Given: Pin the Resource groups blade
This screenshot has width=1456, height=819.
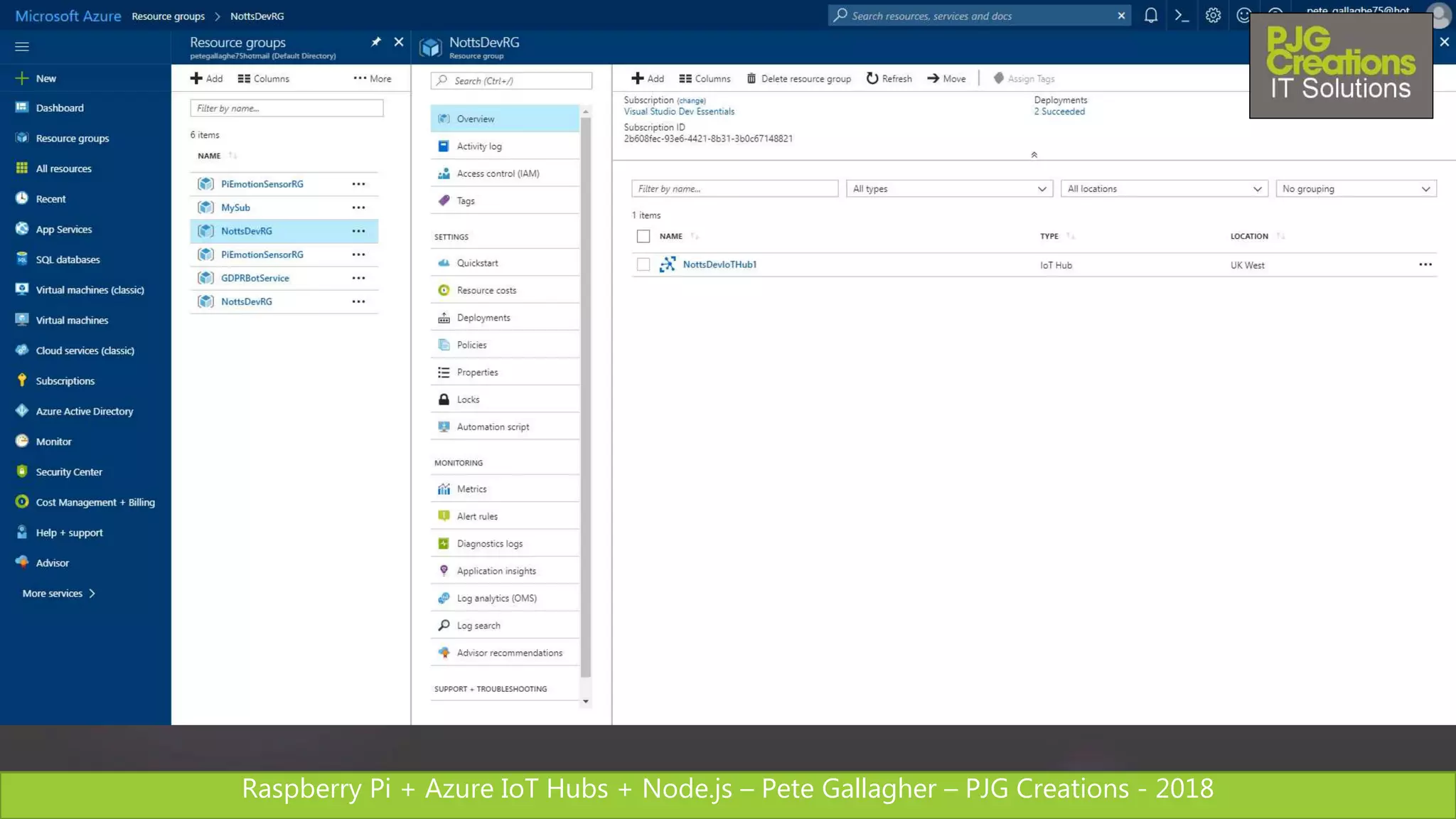Looking at the screenshot, I should (376, 42).
